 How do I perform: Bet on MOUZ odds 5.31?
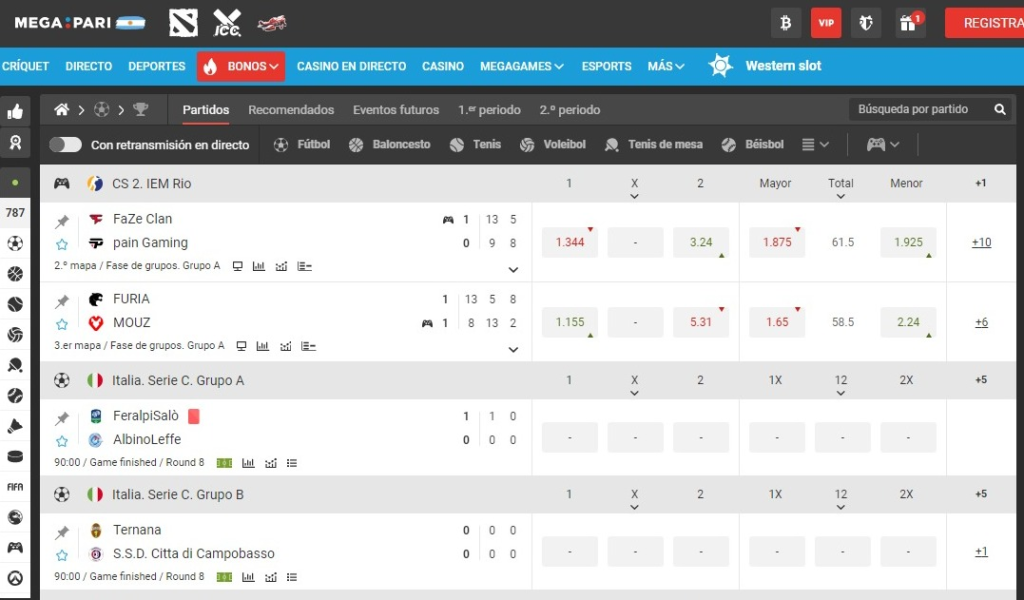701,322
